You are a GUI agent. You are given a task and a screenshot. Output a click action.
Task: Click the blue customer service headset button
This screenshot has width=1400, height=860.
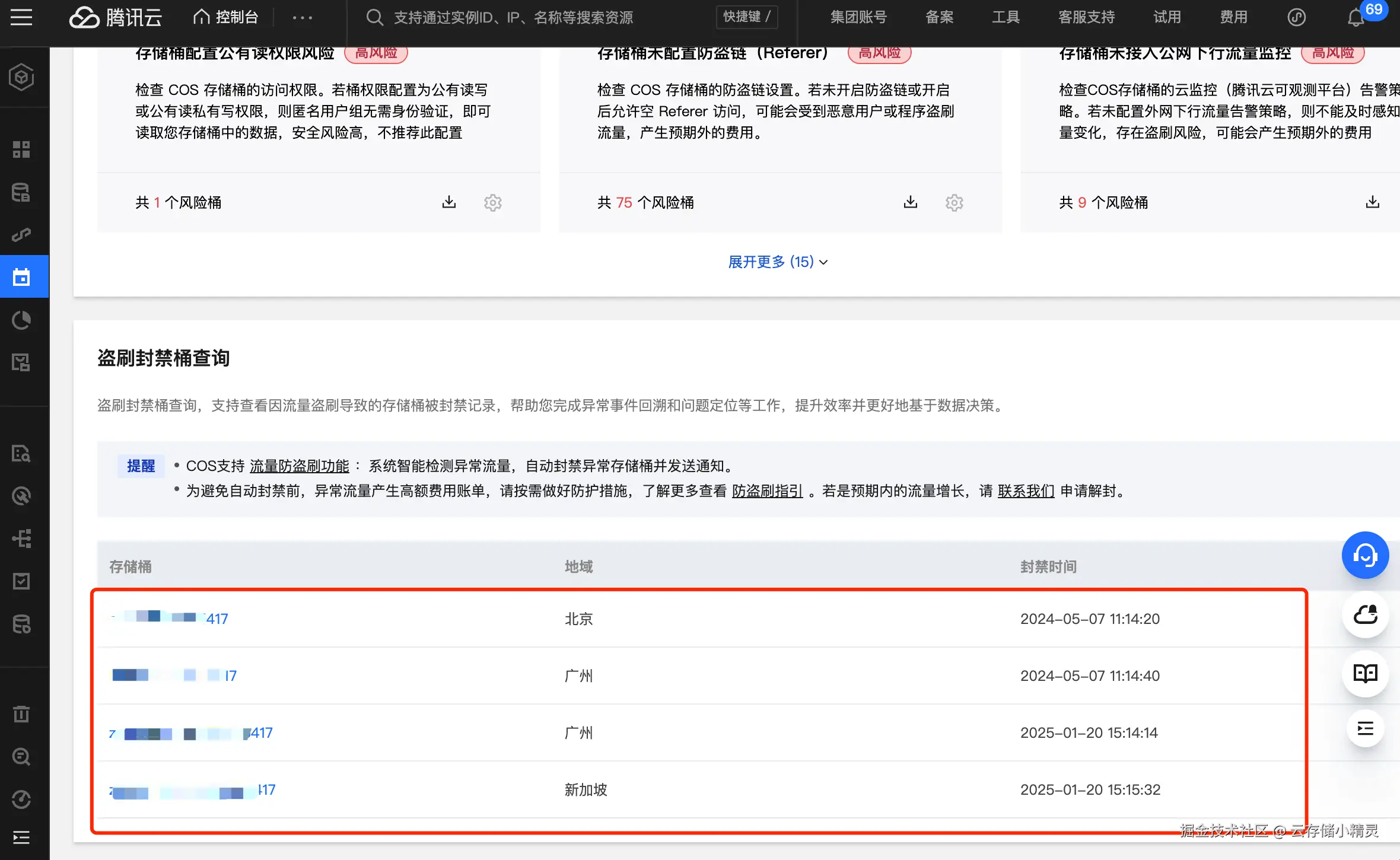point(1366,555)
